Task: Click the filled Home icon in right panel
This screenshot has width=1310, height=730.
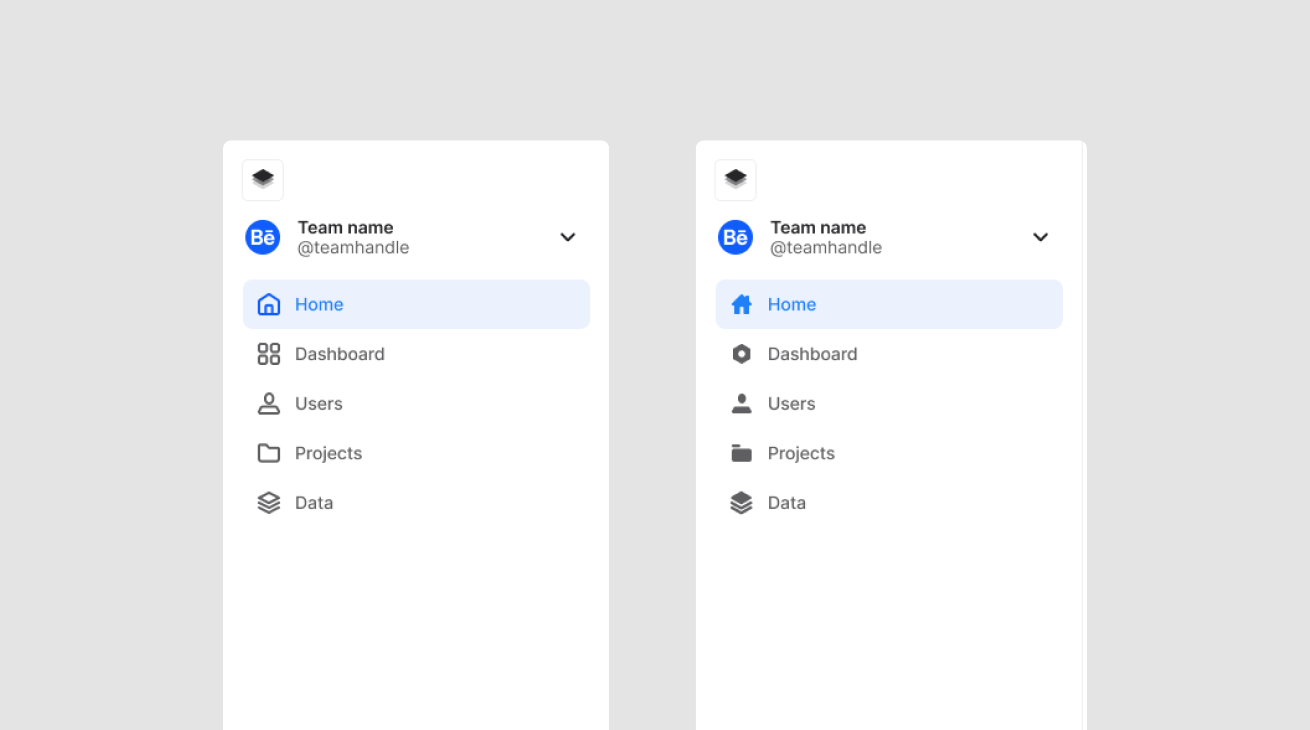Action: [741, 304]
